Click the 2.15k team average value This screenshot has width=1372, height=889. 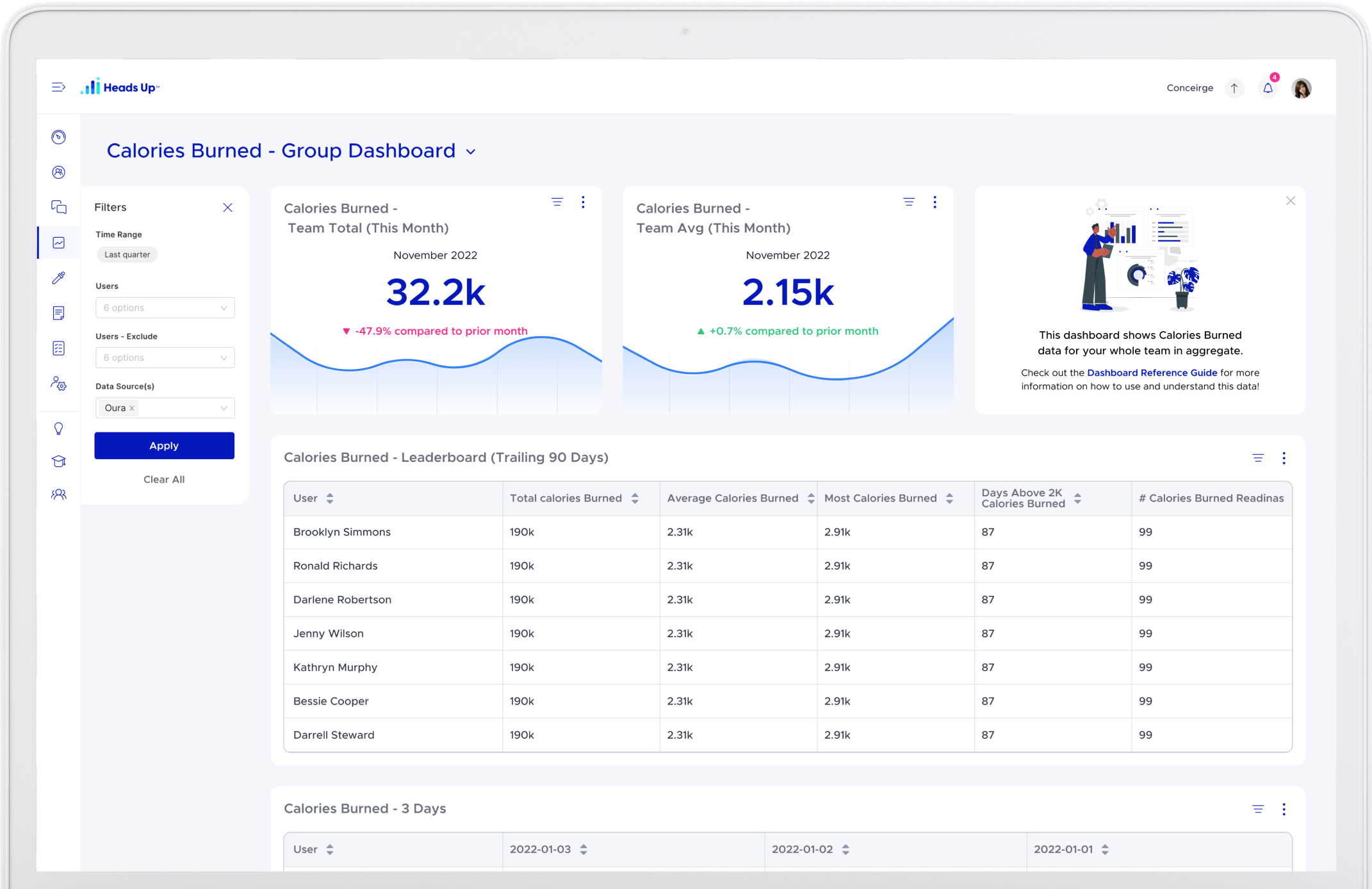[788, 292]
